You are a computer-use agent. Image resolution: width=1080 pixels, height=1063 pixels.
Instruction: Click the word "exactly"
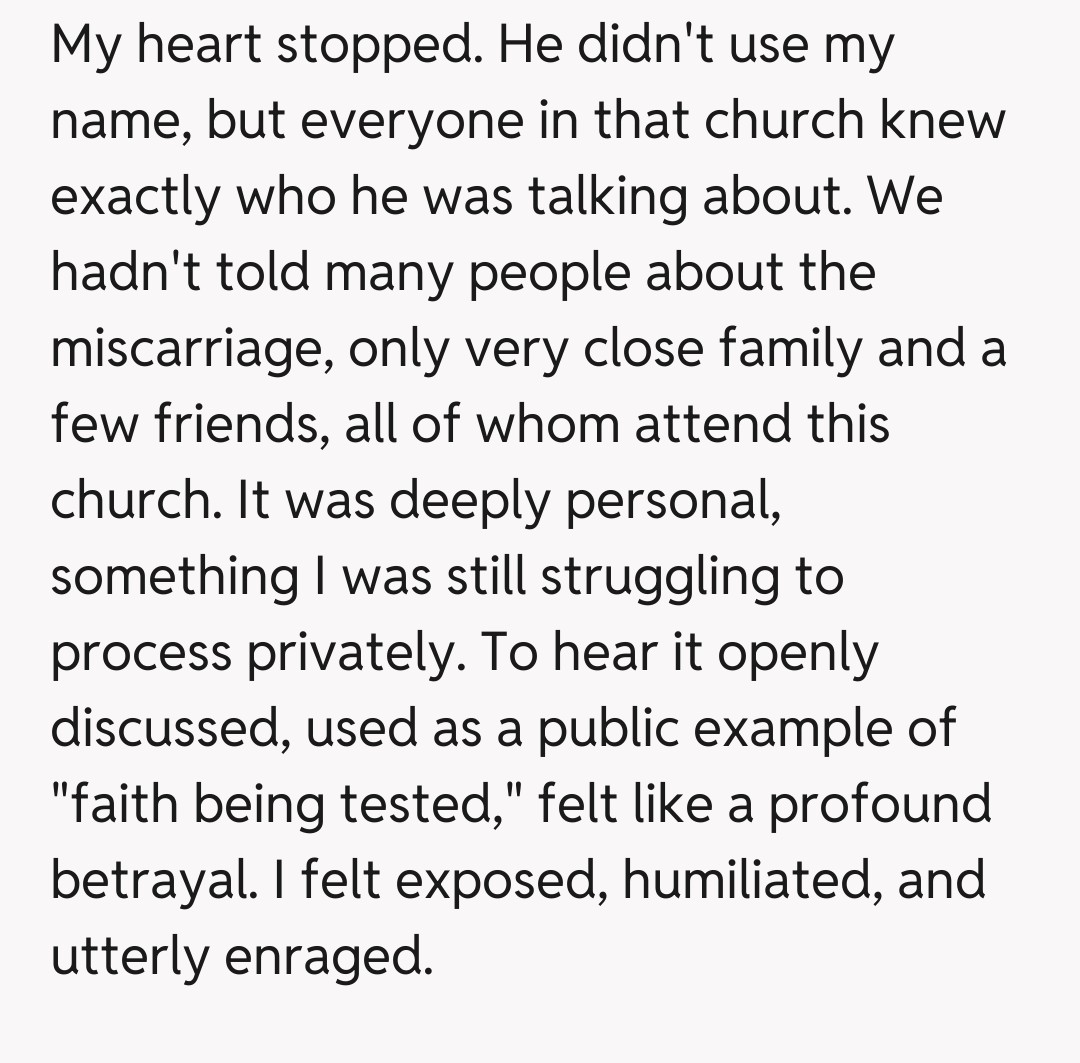coord(134,197)
